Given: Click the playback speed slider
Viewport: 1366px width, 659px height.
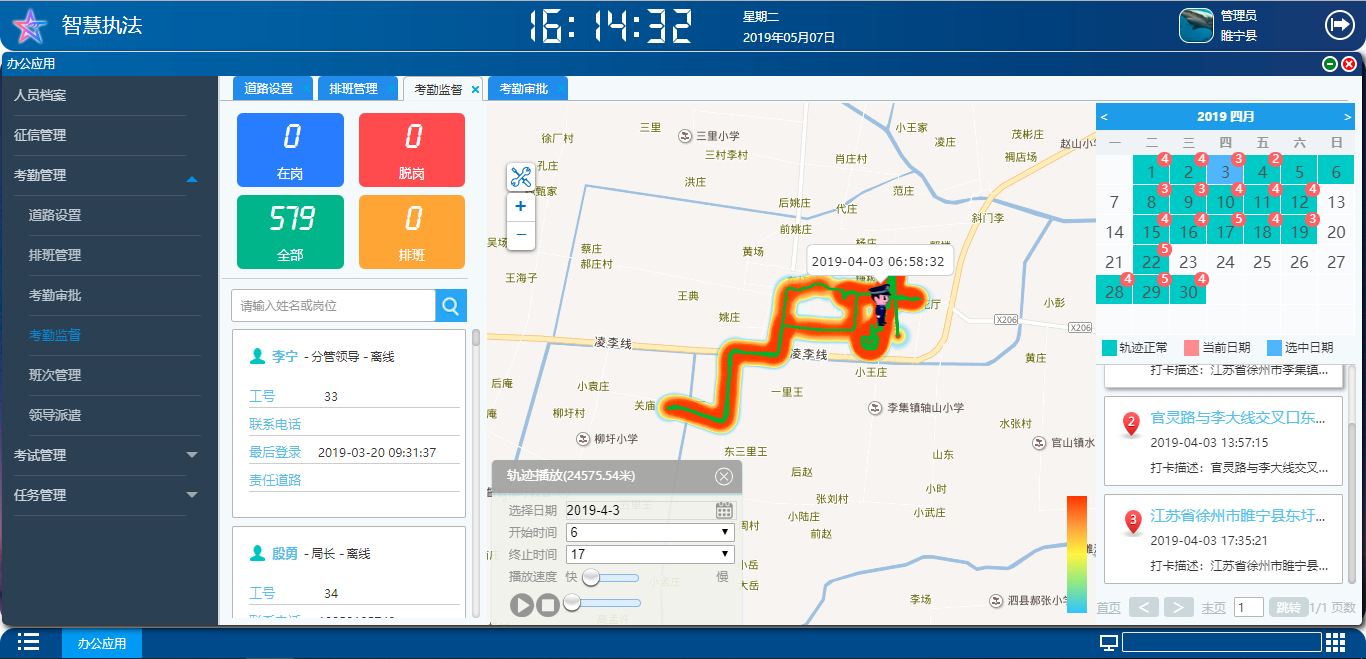Looking at the screenshot, I should [x=610, y=577].
